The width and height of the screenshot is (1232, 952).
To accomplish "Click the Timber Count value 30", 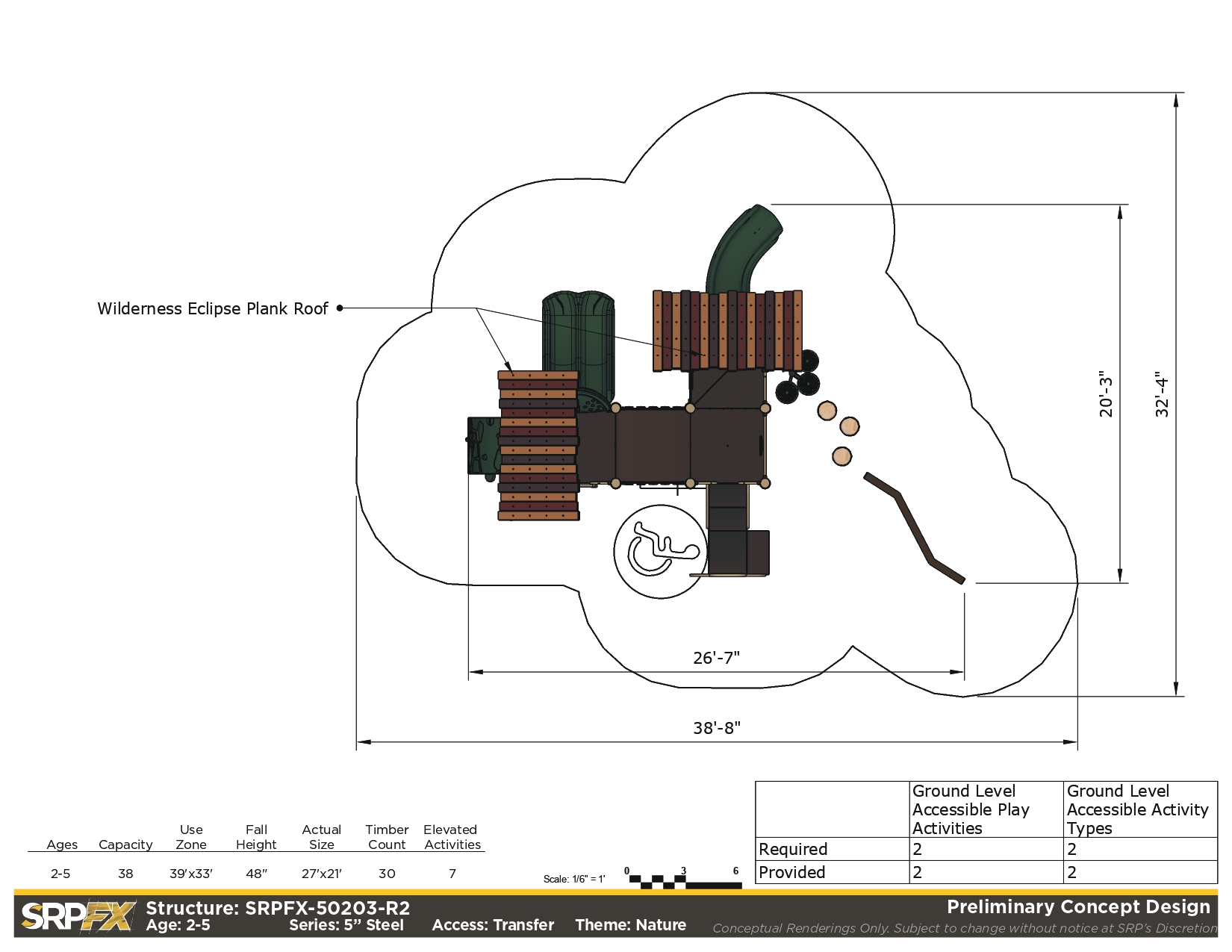I will [x=387, y=874].
